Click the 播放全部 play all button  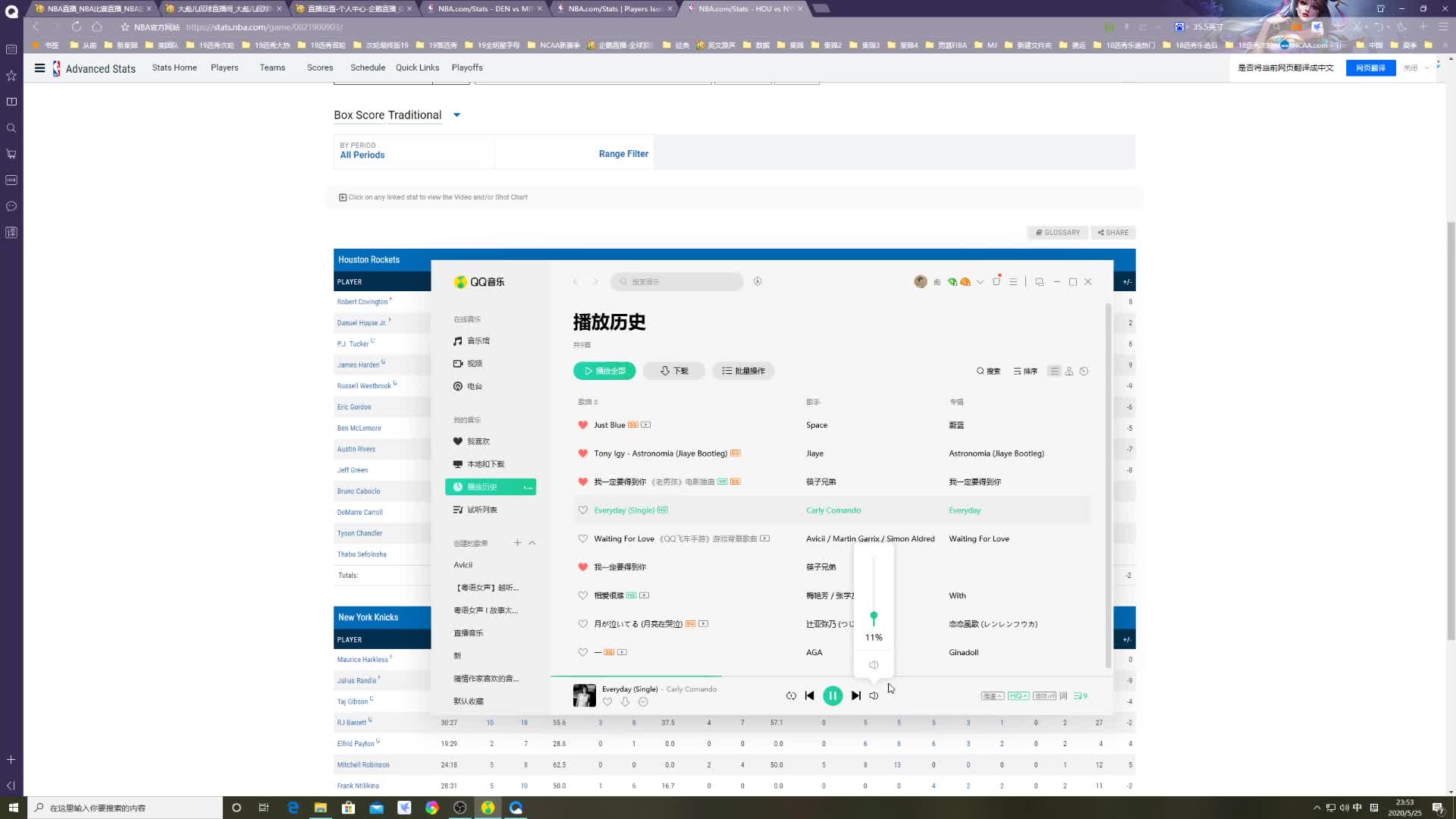(604, 371)
